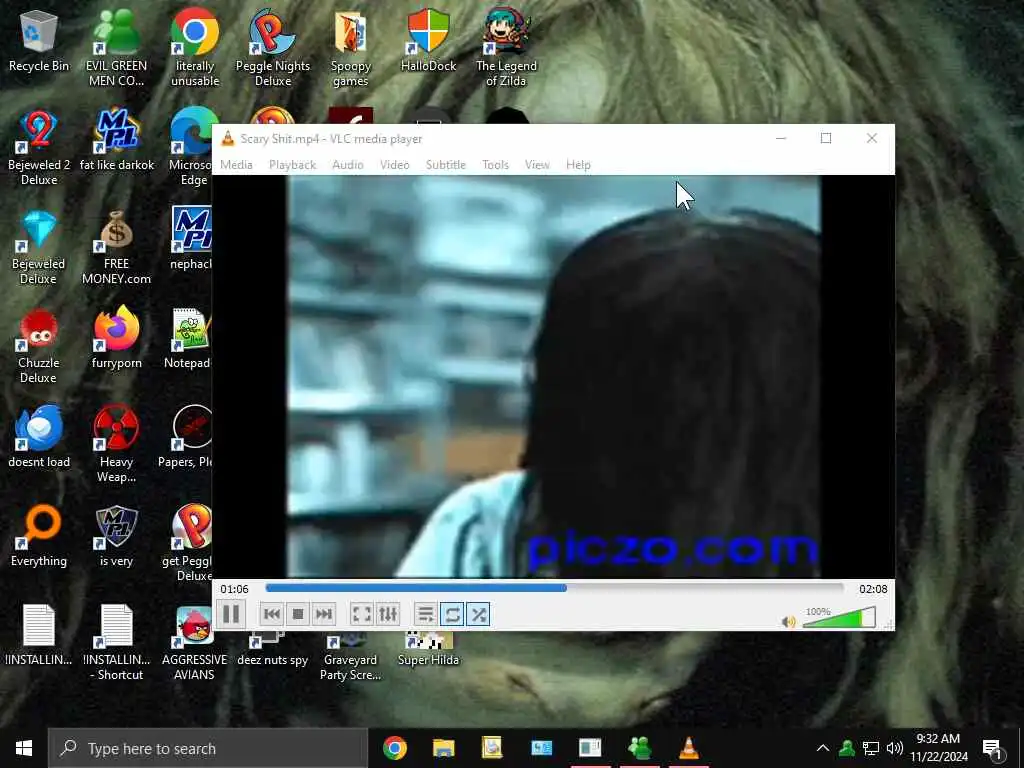Viewport: 1024px width, 768px height.
Task: Click the taskbar search box
Action: tap(208, 748)
